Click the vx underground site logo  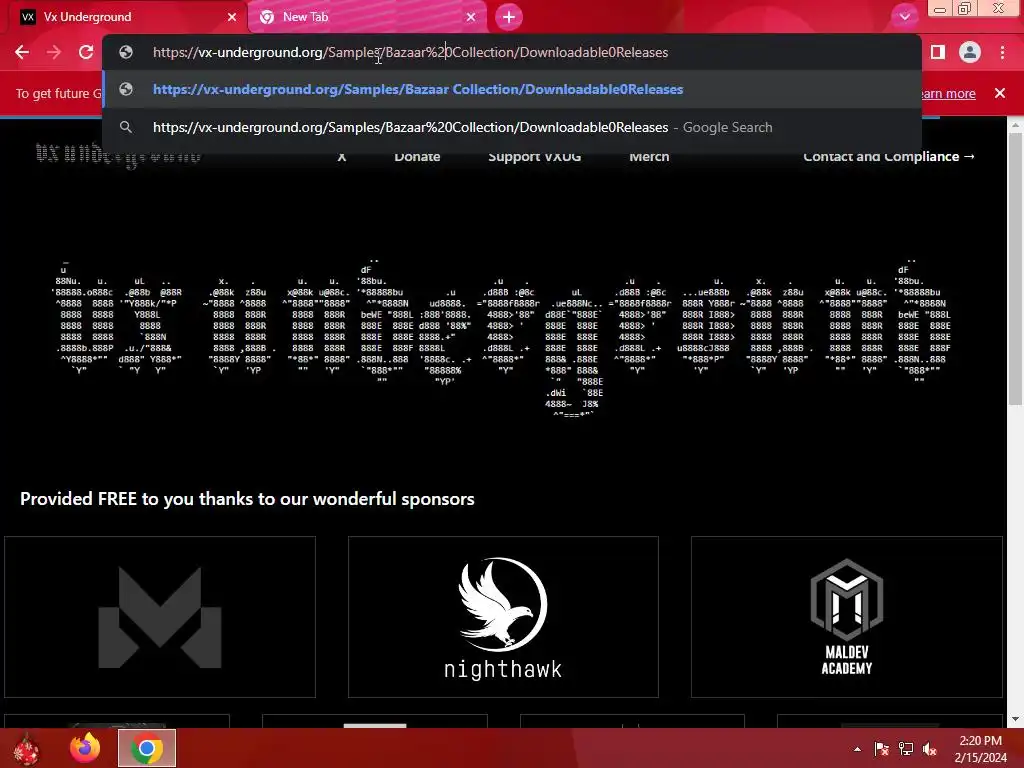(118, 157)
